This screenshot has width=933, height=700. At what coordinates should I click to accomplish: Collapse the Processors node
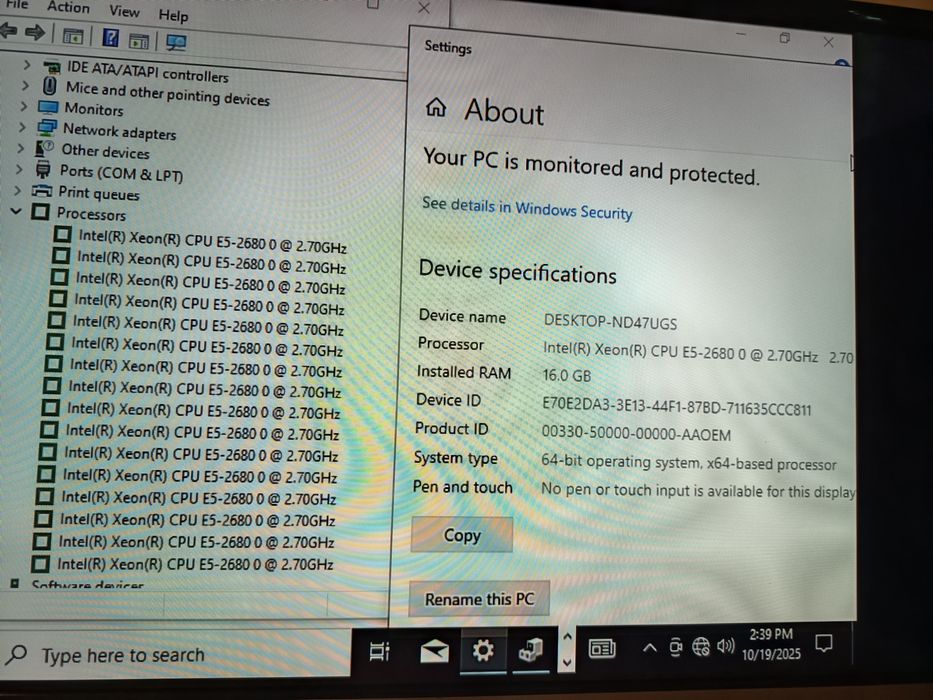tap(16, 210)
